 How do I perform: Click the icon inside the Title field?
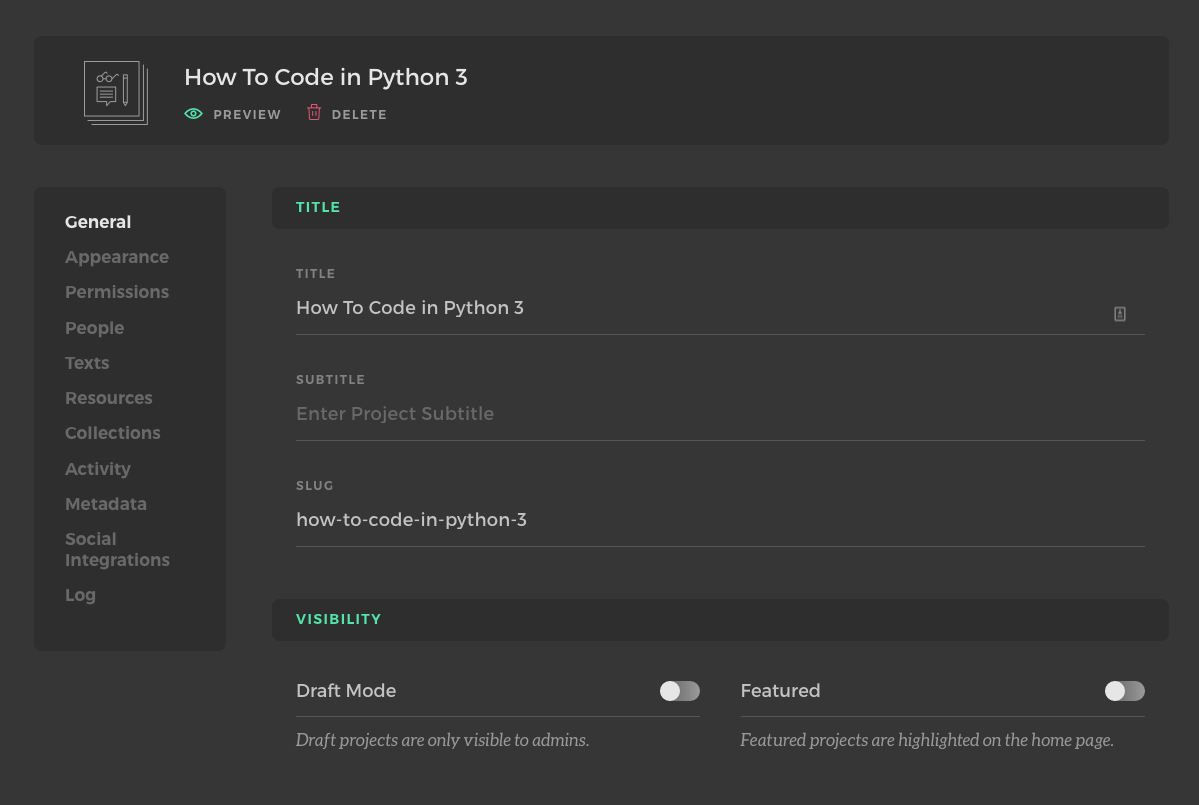pyautogui.click(x=1120, y=314)
